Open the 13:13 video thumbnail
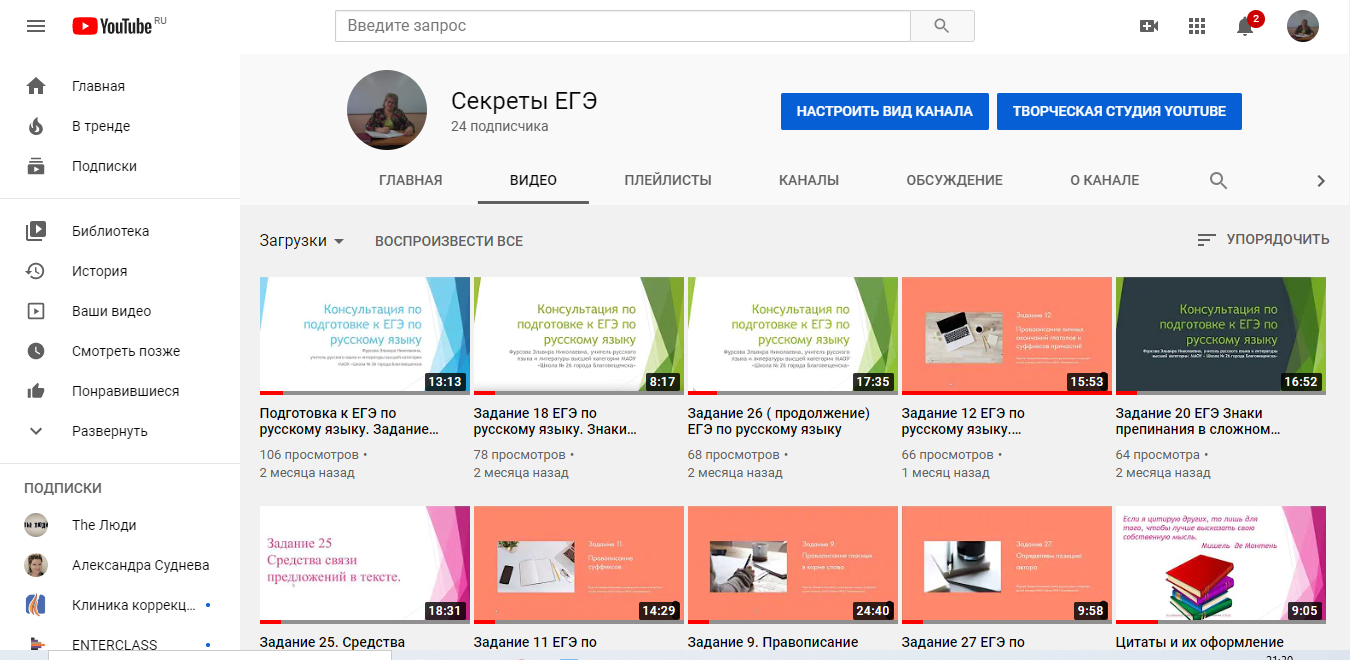 [364, 336]
